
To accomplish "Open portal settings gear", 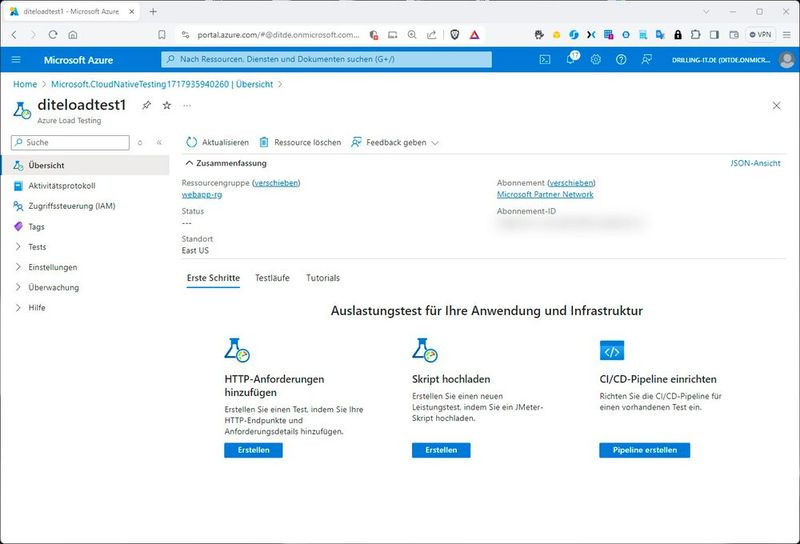I will 595,60.
